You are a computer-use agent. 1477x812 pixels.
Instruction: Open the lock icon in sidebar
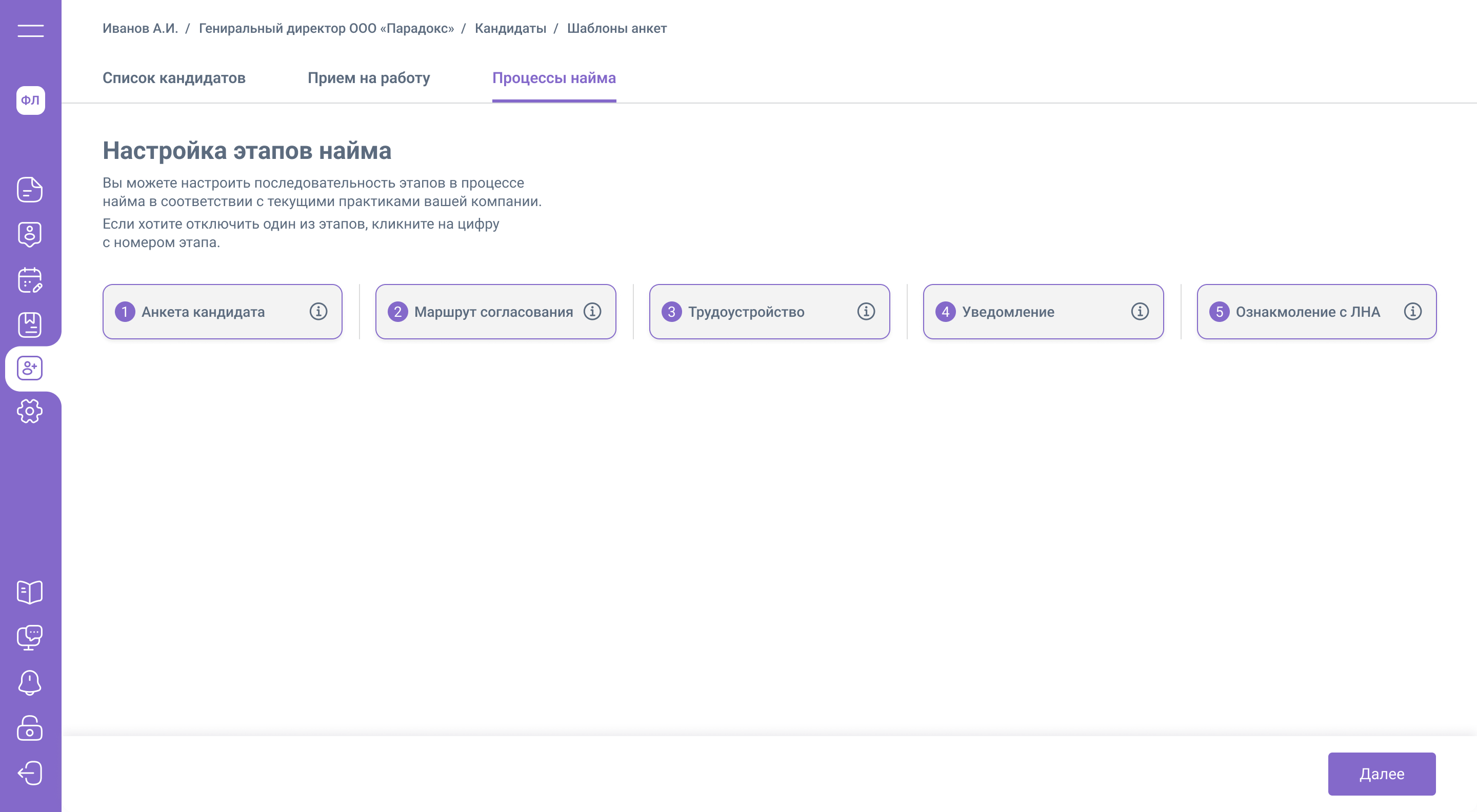30,728
